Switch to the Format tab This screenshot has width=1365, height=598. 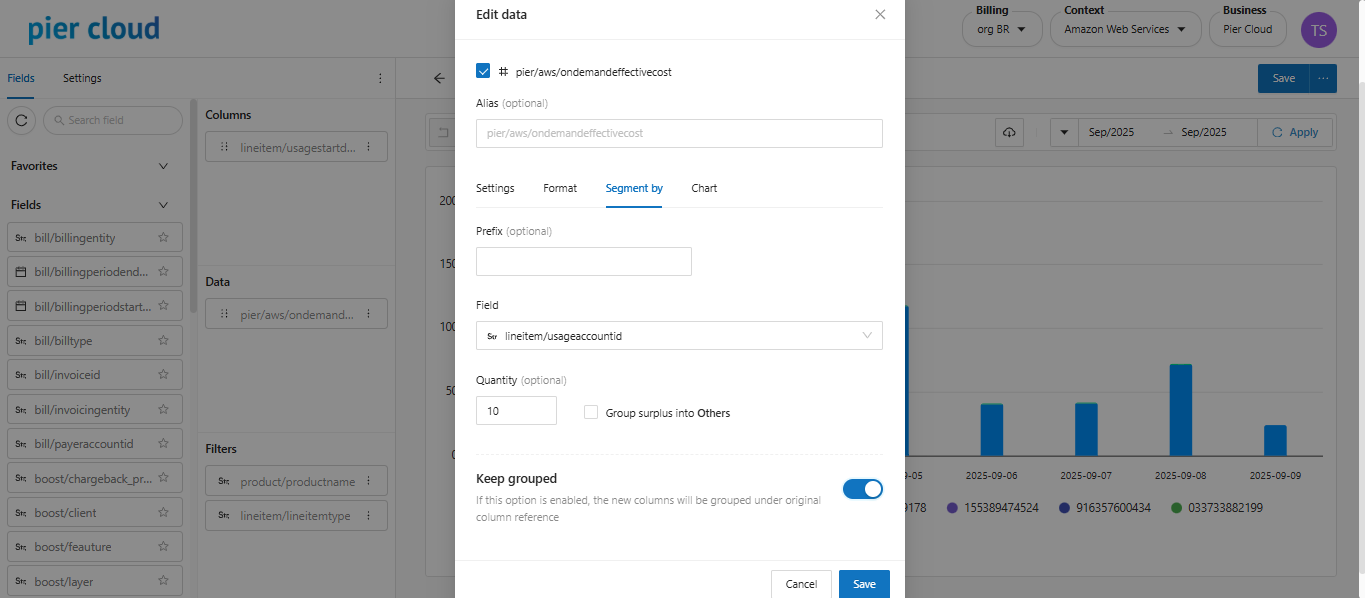click(x=560, y=188)
